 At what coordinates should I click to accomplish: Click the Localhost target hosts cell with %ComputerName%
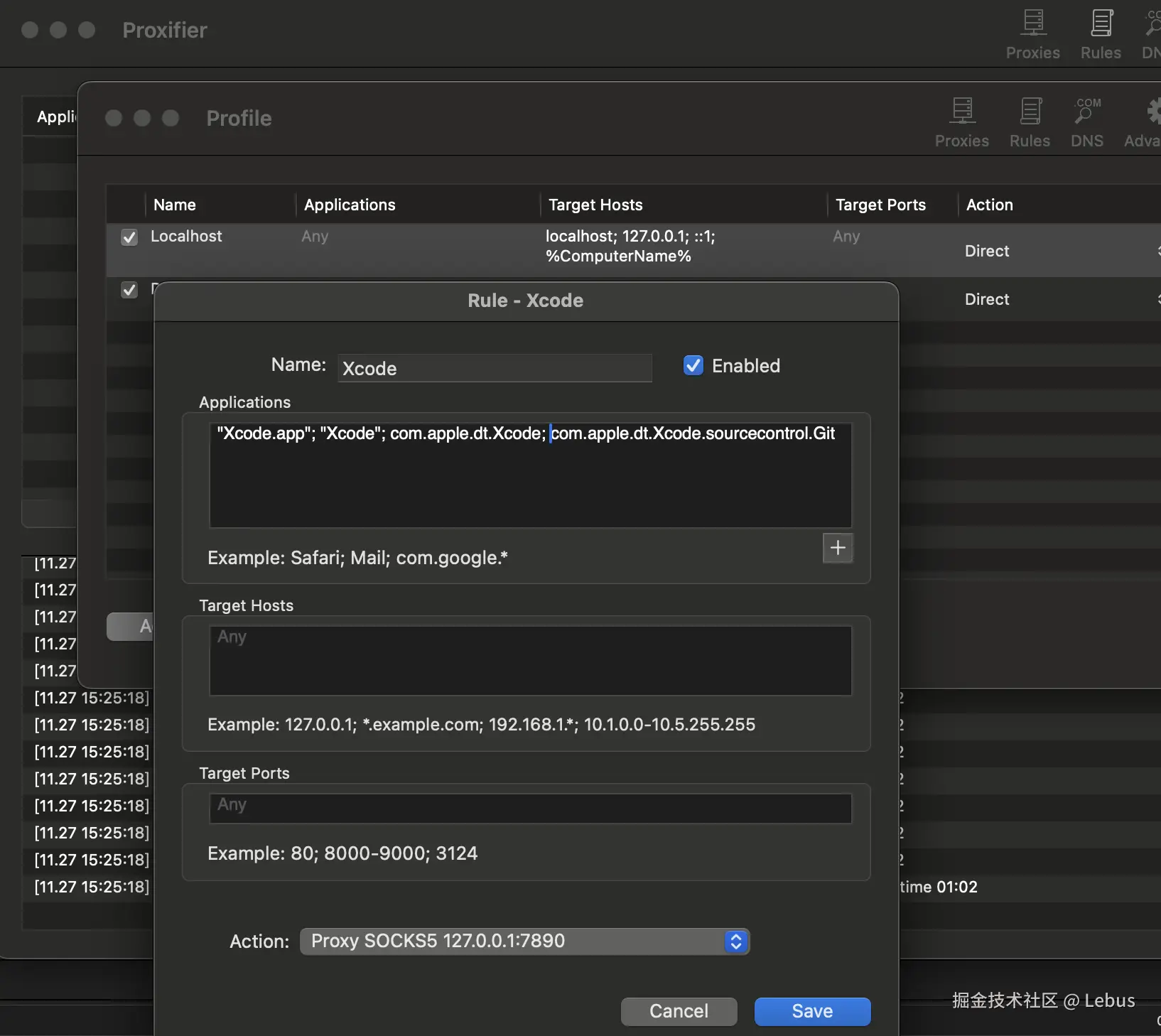(x=630, y=246)
